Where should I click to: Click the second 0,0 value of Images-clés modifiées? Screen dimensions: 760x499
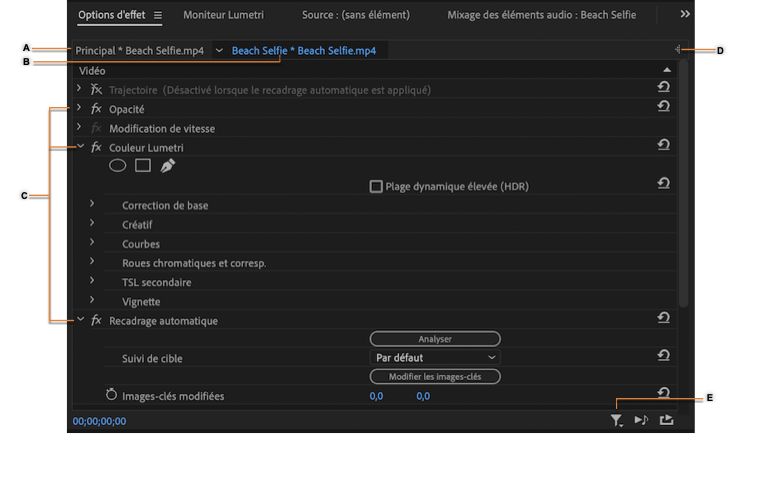tap(423, 396)
